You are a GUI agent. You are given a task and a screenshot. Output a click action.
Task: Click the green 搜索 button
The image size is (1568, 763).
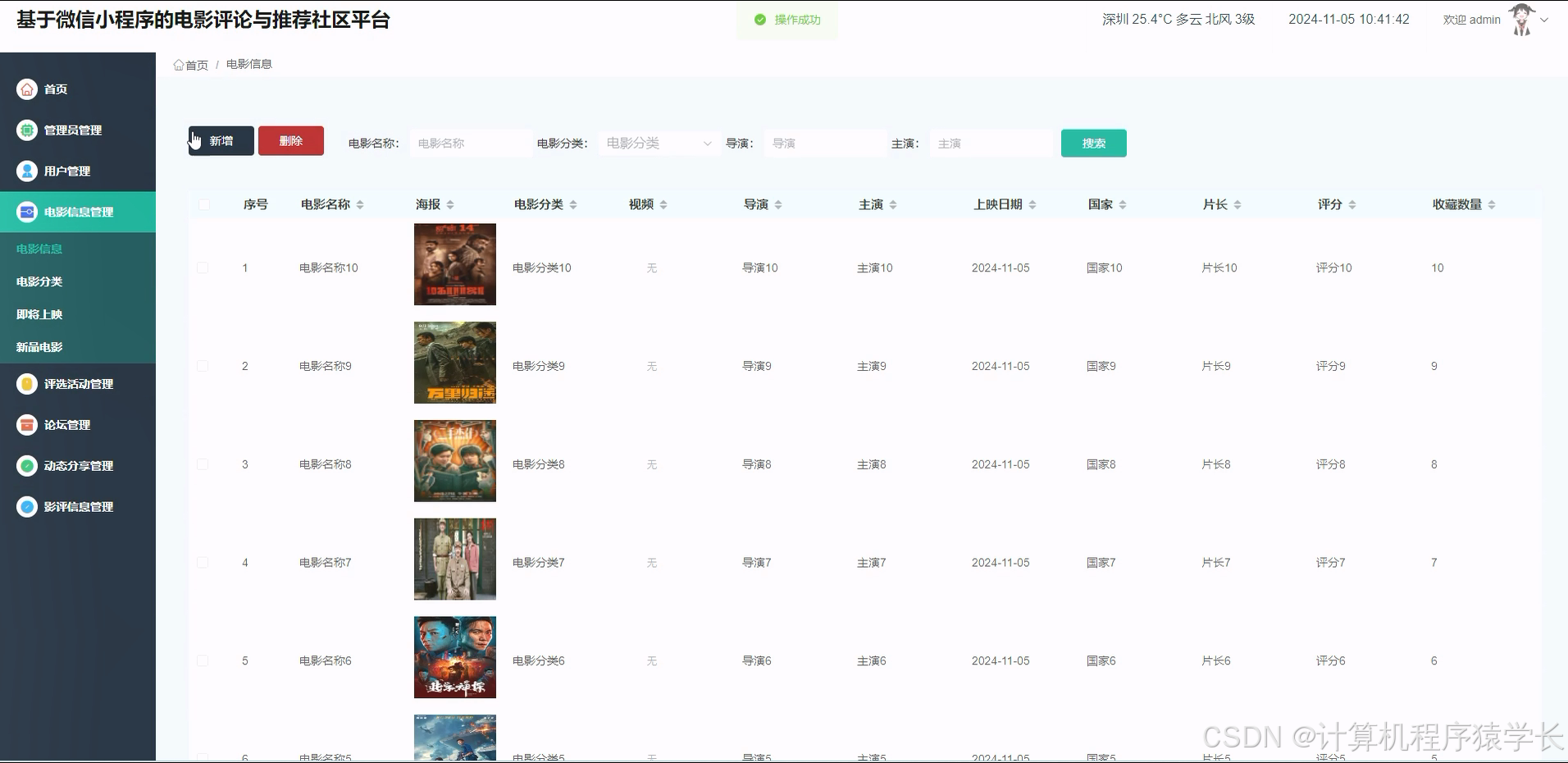[1093, 143]
